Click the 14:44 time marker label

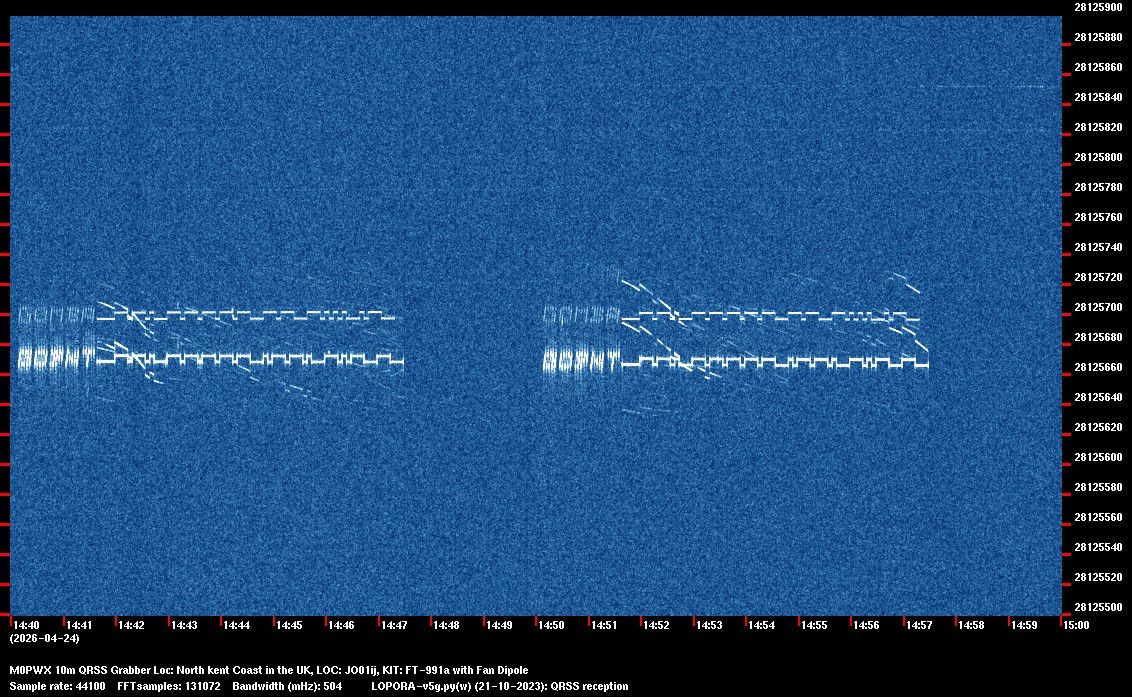236,625
